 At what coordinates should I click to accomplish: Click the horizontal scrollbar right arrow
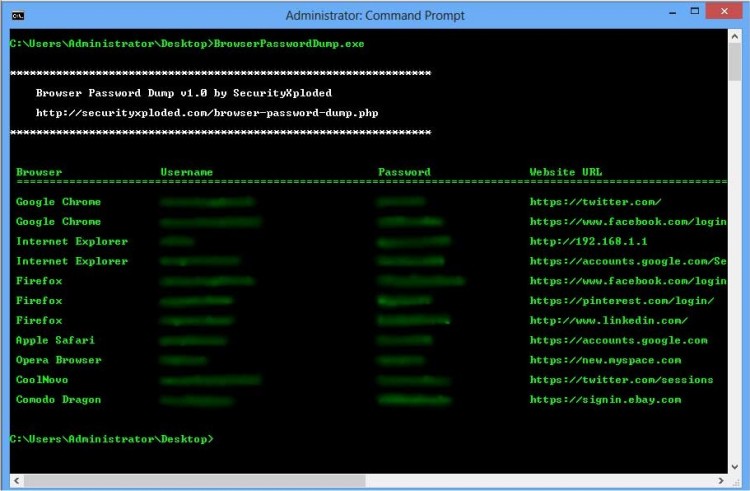pyautogui.click(x=721, y=480)
